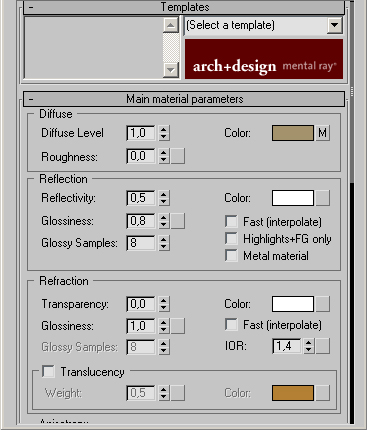Click the Diffuse Level value field

[x=141, y=133]
